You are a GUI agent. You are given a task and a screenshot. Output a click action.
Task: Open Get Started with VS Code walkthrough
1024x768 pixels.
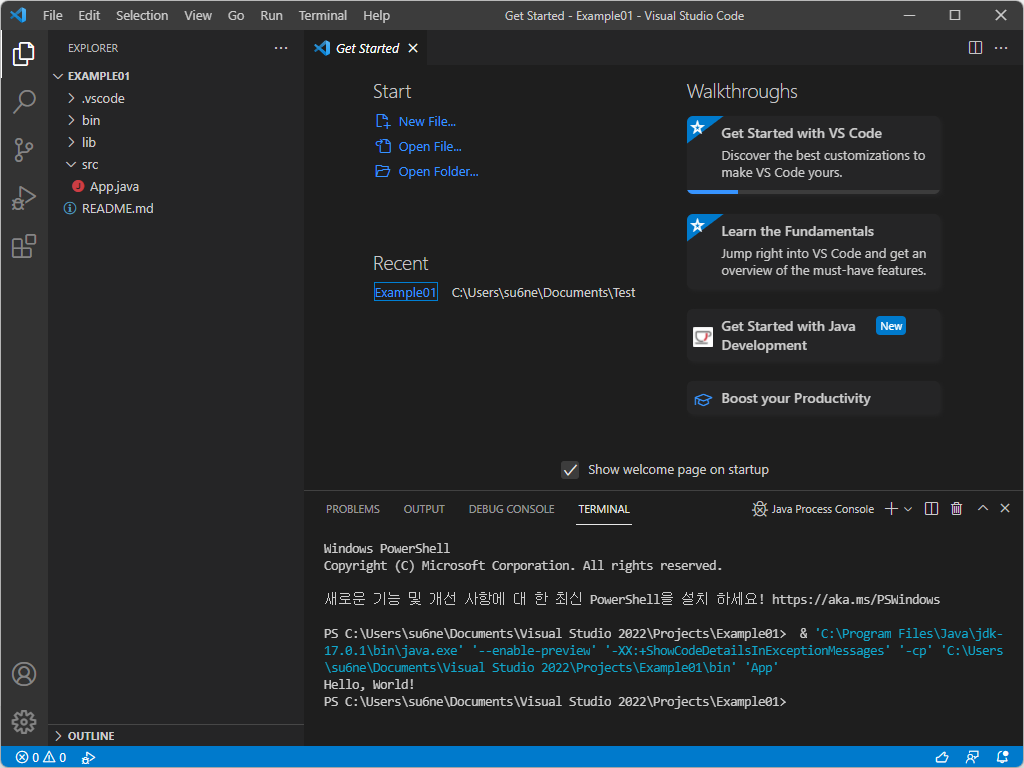tap(813, 154)
